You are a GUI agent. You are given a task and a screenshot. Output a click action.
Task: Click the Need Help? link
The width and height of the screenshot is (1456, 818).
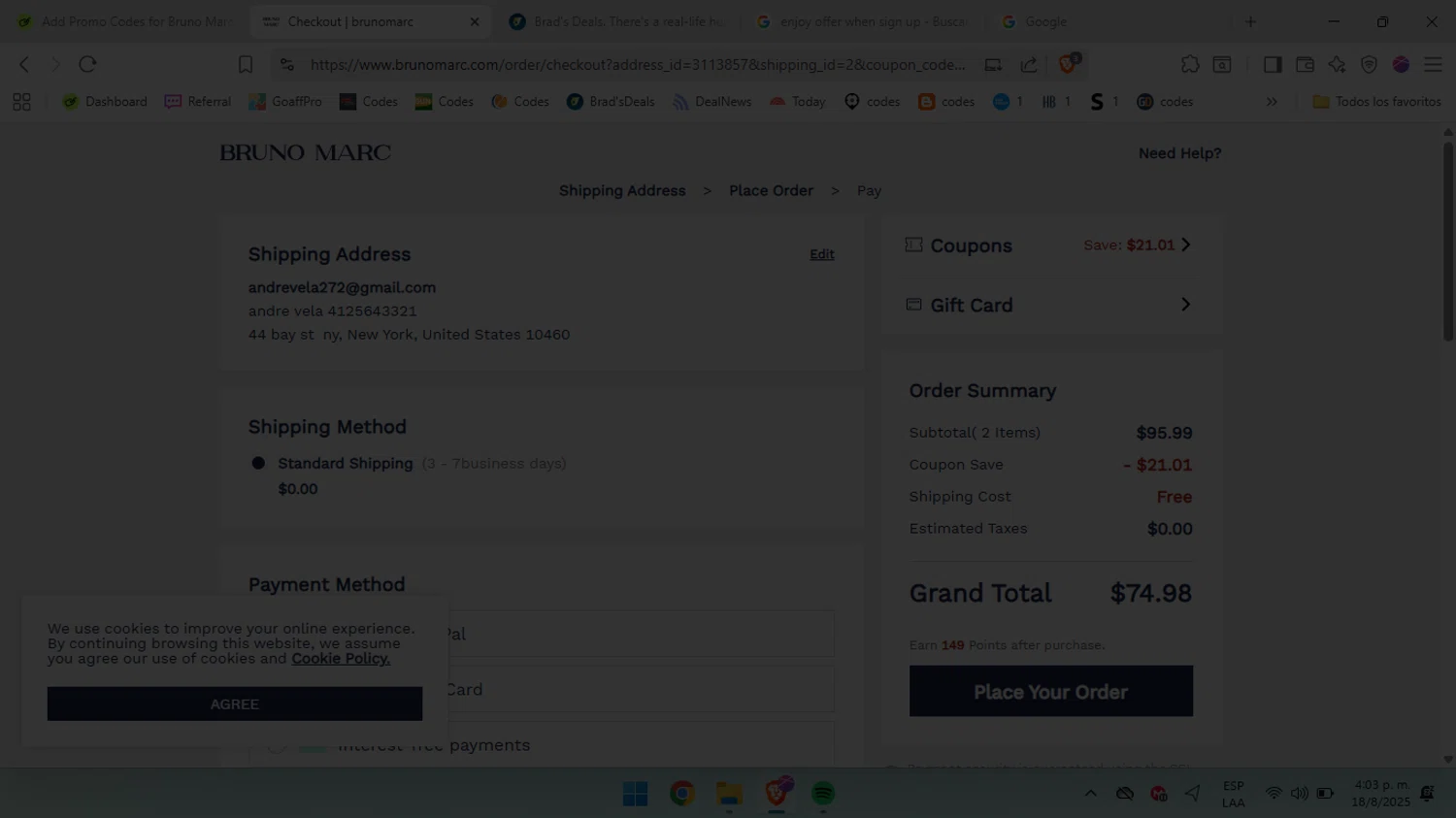coord(1180,153)
